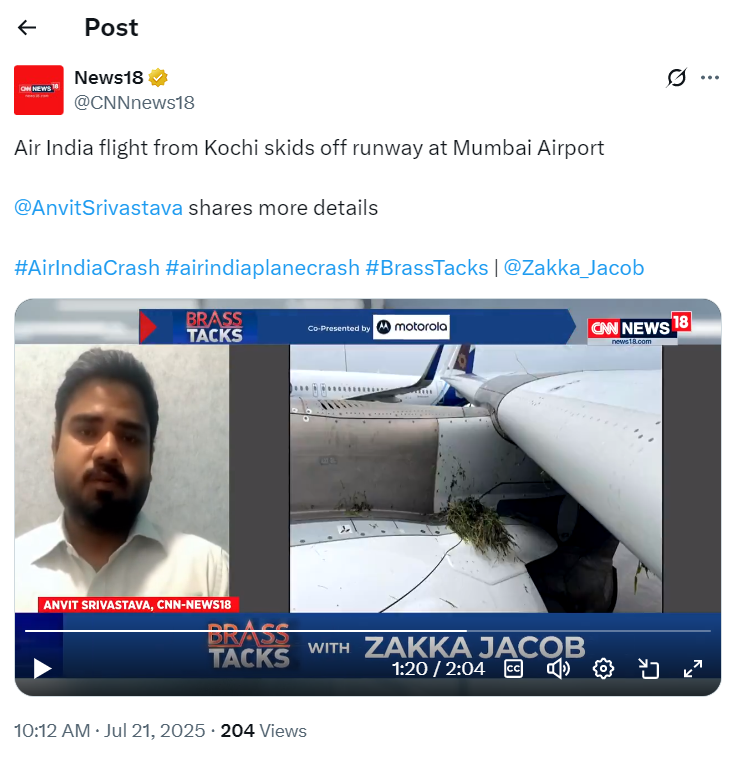Open the #AirIndiaCrash hashtag
The image size is (740, 759).
[87, 268]
